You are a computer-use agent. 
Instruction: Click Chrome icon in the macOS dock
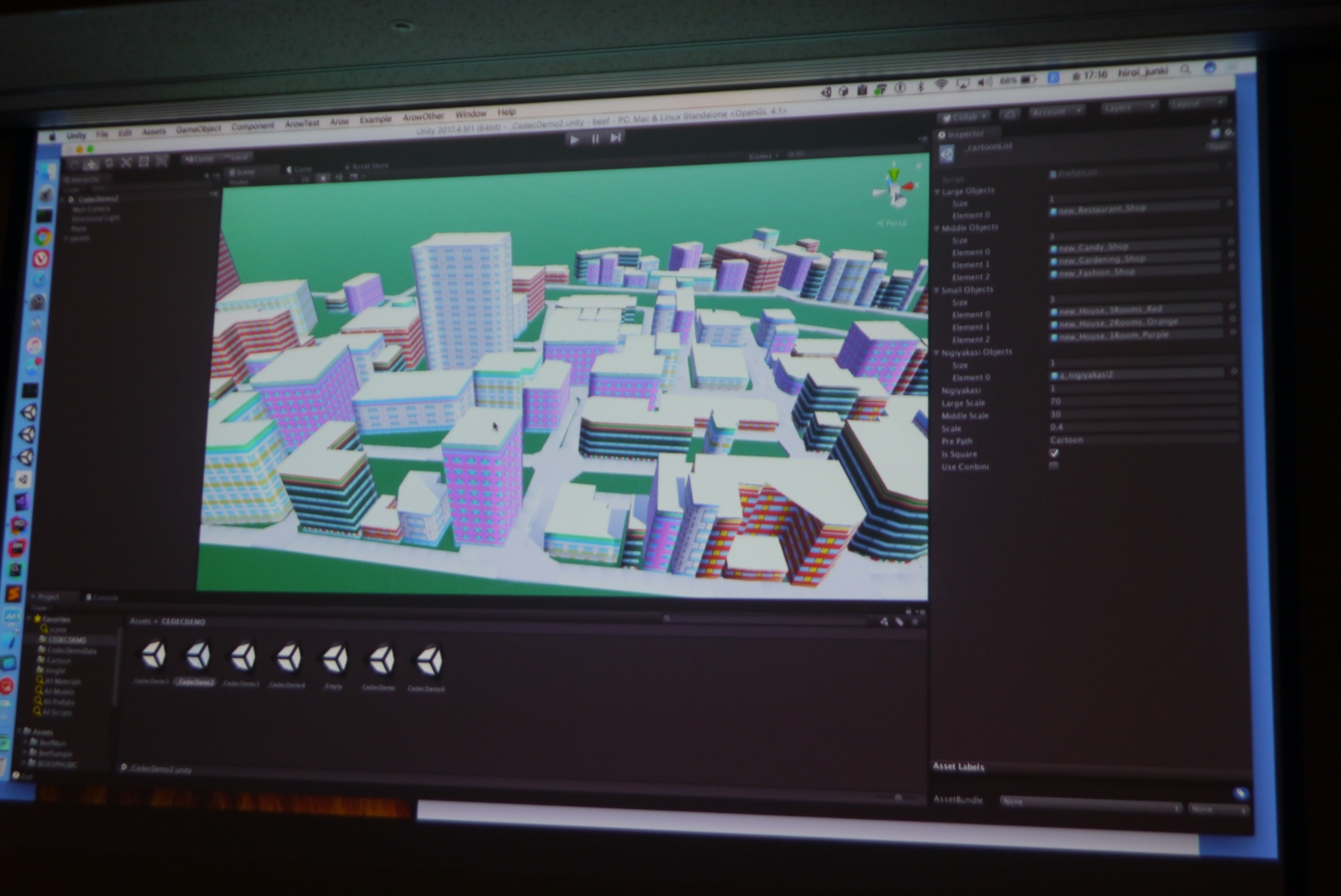[42, 237]
